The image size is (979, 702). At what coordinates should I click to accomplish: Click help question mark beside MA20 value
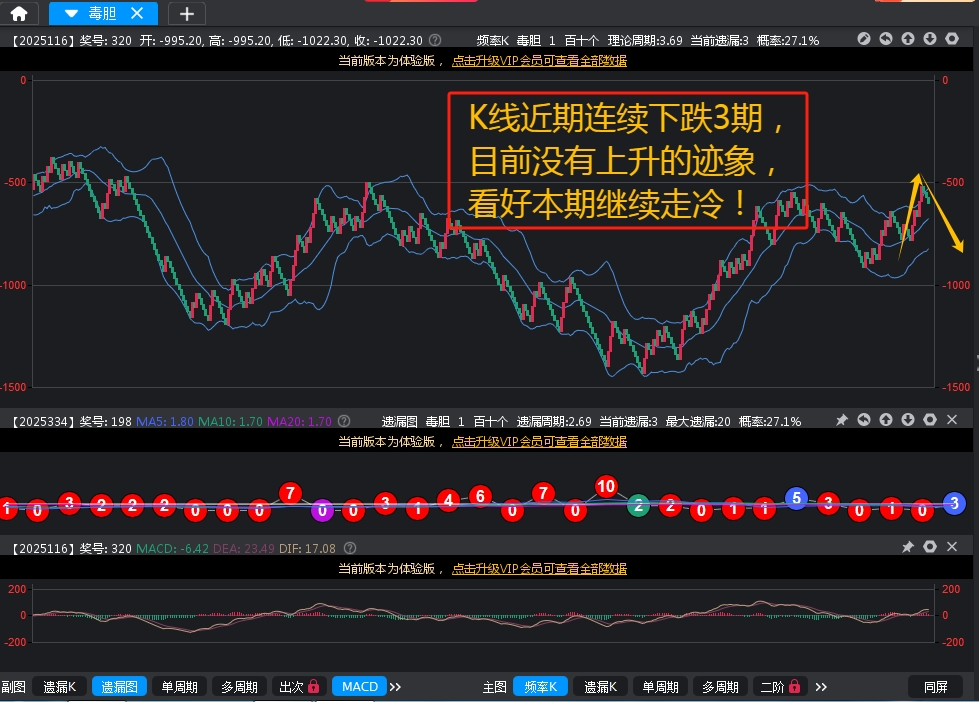[344, 421]
